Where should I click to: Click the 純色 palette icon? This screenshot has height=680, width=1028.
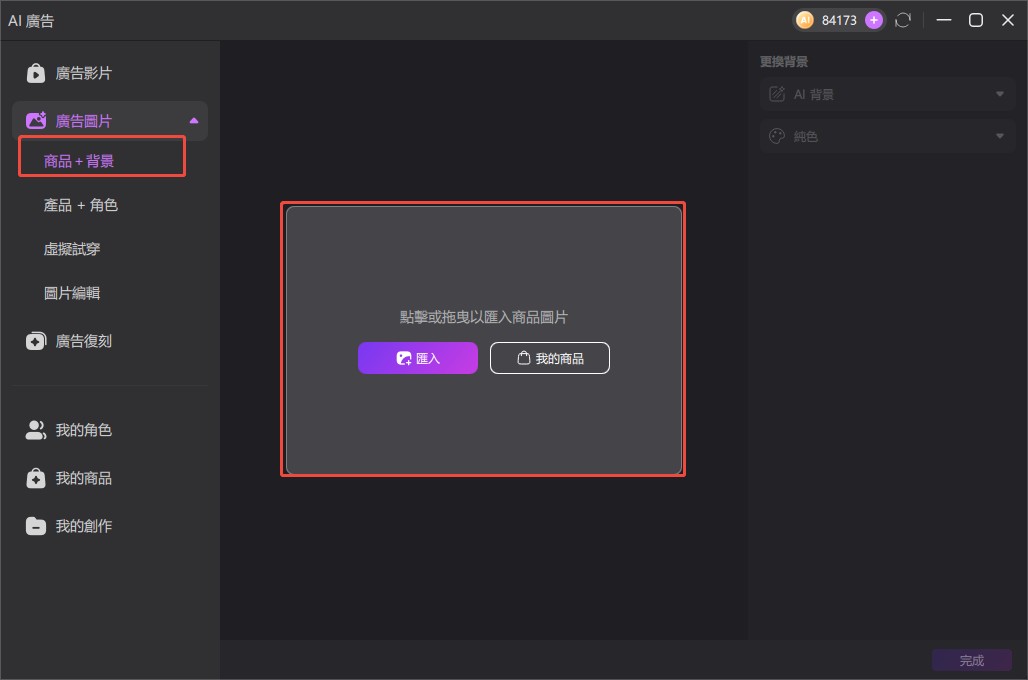[x=777, y=136]
